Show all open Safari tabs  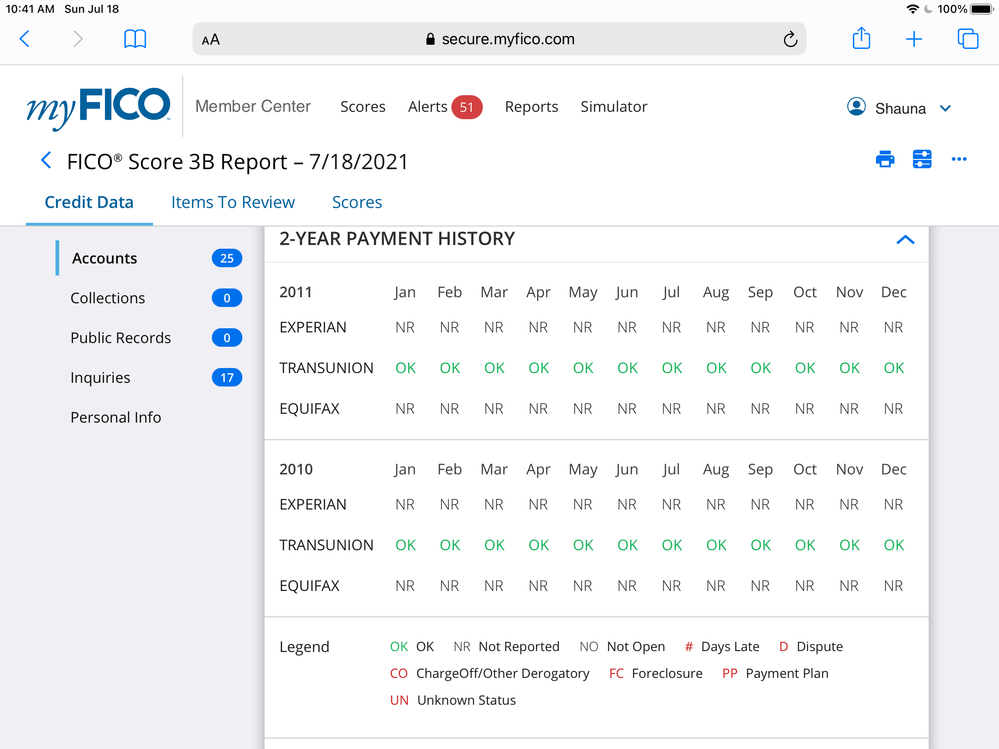[x=968, y=39]
